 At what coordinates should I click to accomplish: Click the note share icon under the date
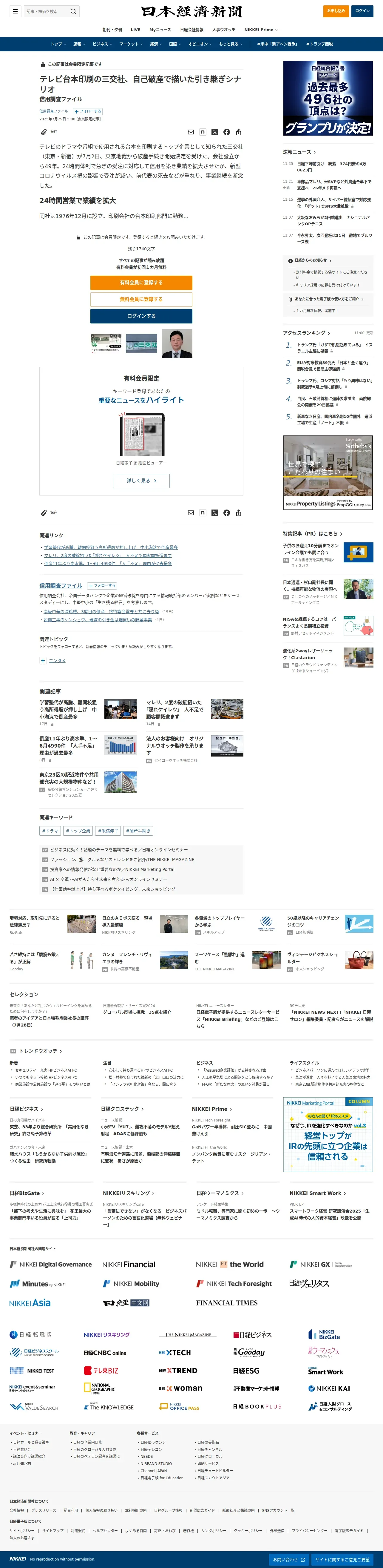click(203, 132)
